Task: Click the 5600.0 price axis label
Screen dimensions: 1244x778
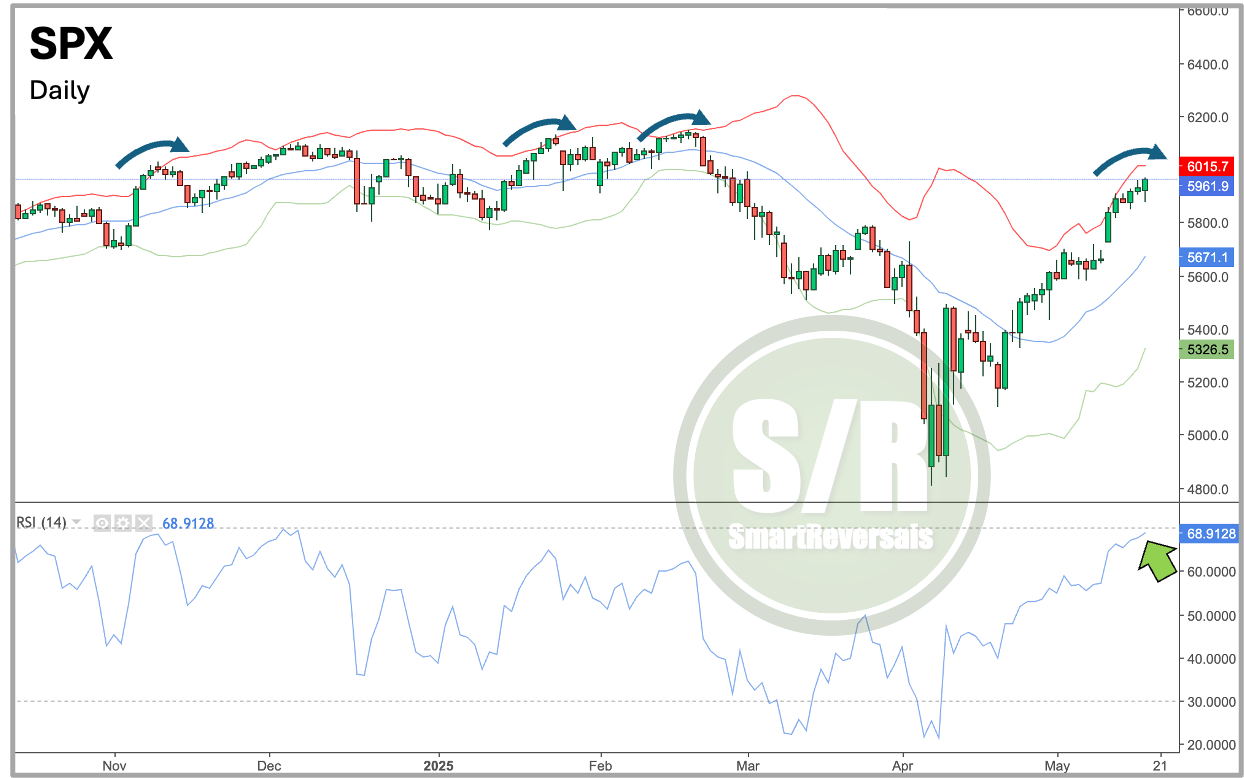Action: pos(1208,277)
